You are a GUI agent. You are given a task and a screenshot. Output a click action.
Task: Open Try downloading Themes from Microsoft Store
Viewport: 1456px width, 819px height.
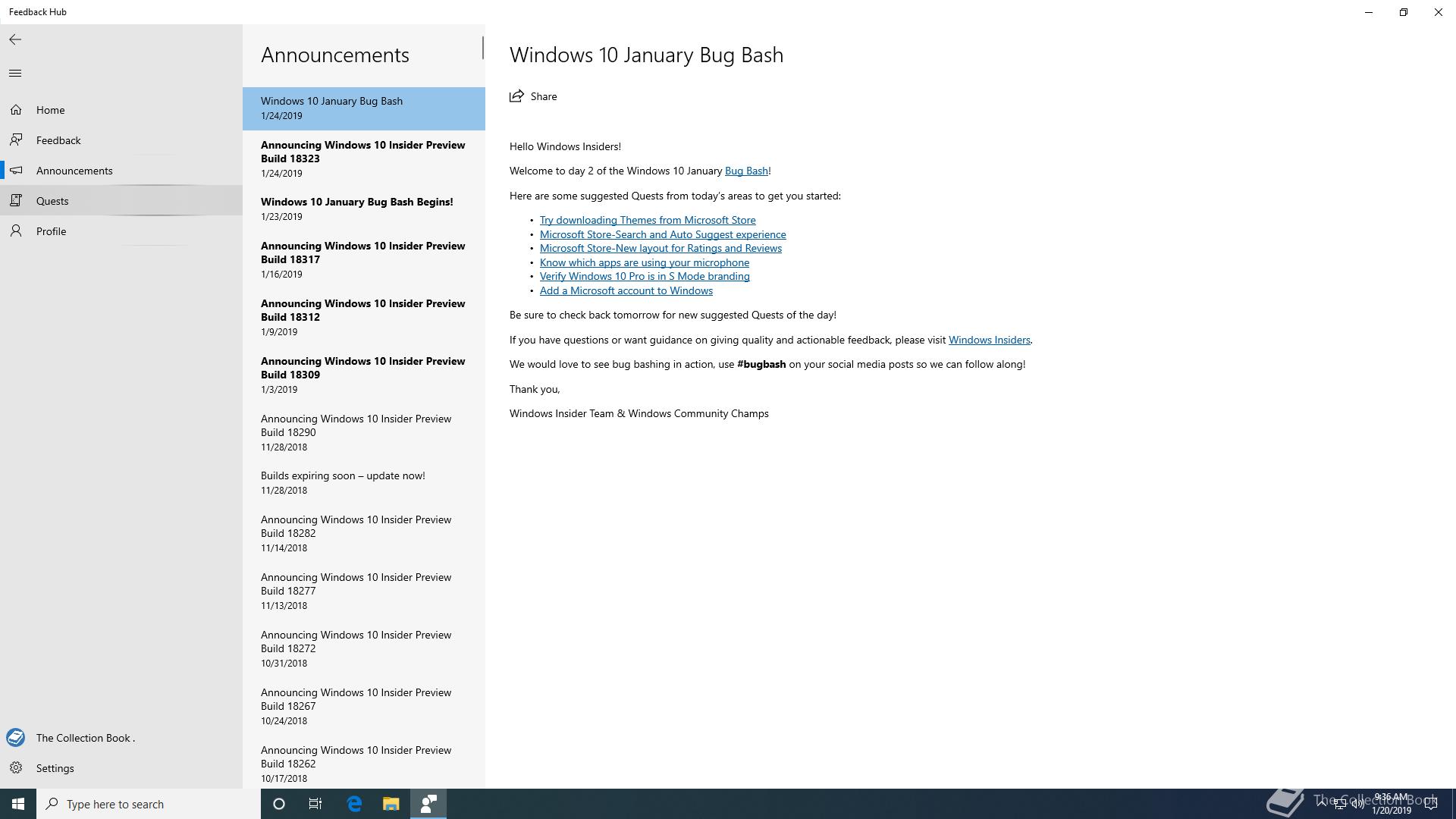coord(648,220)
